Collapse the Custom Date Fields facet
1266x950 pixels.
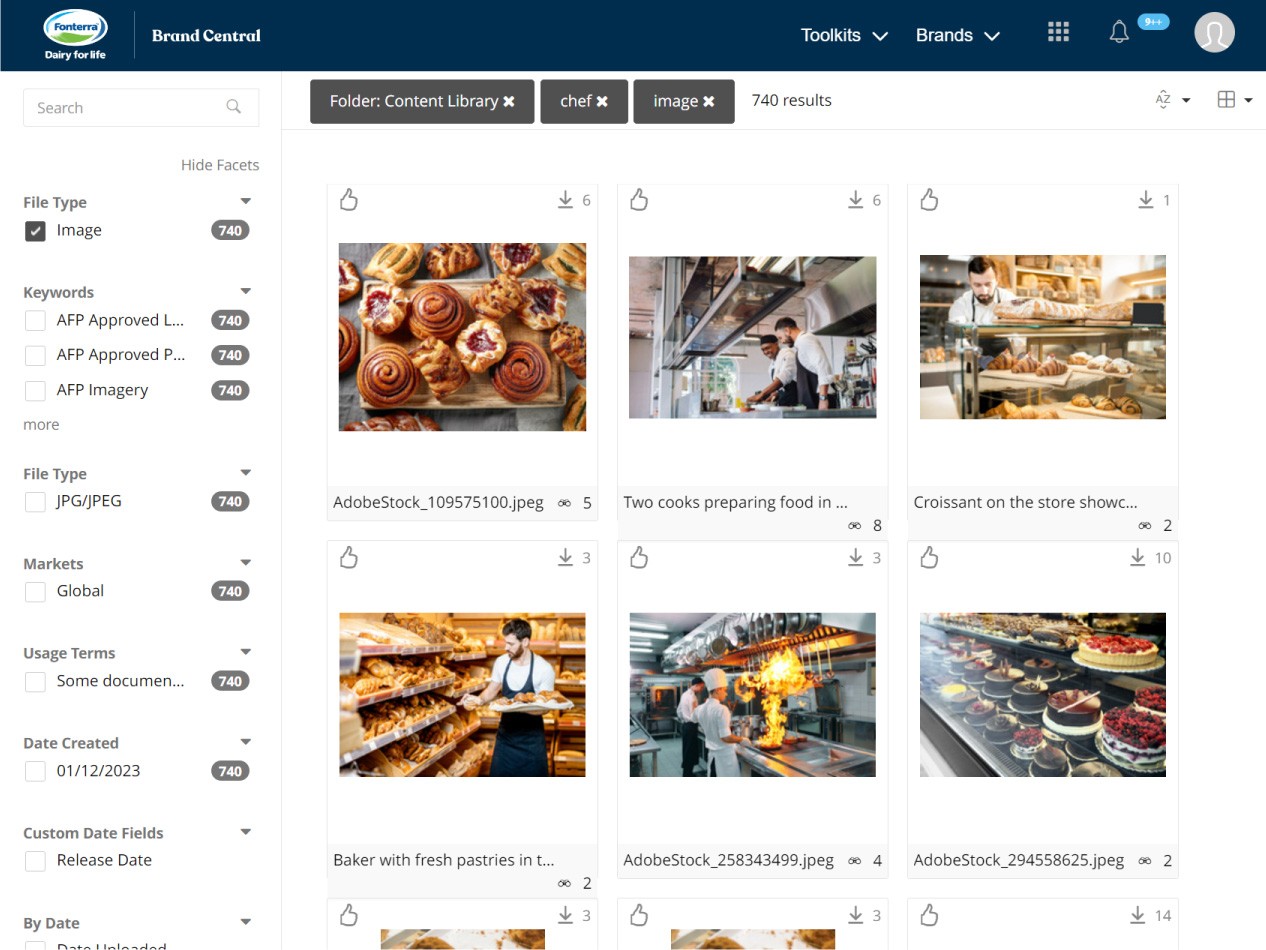246,832
